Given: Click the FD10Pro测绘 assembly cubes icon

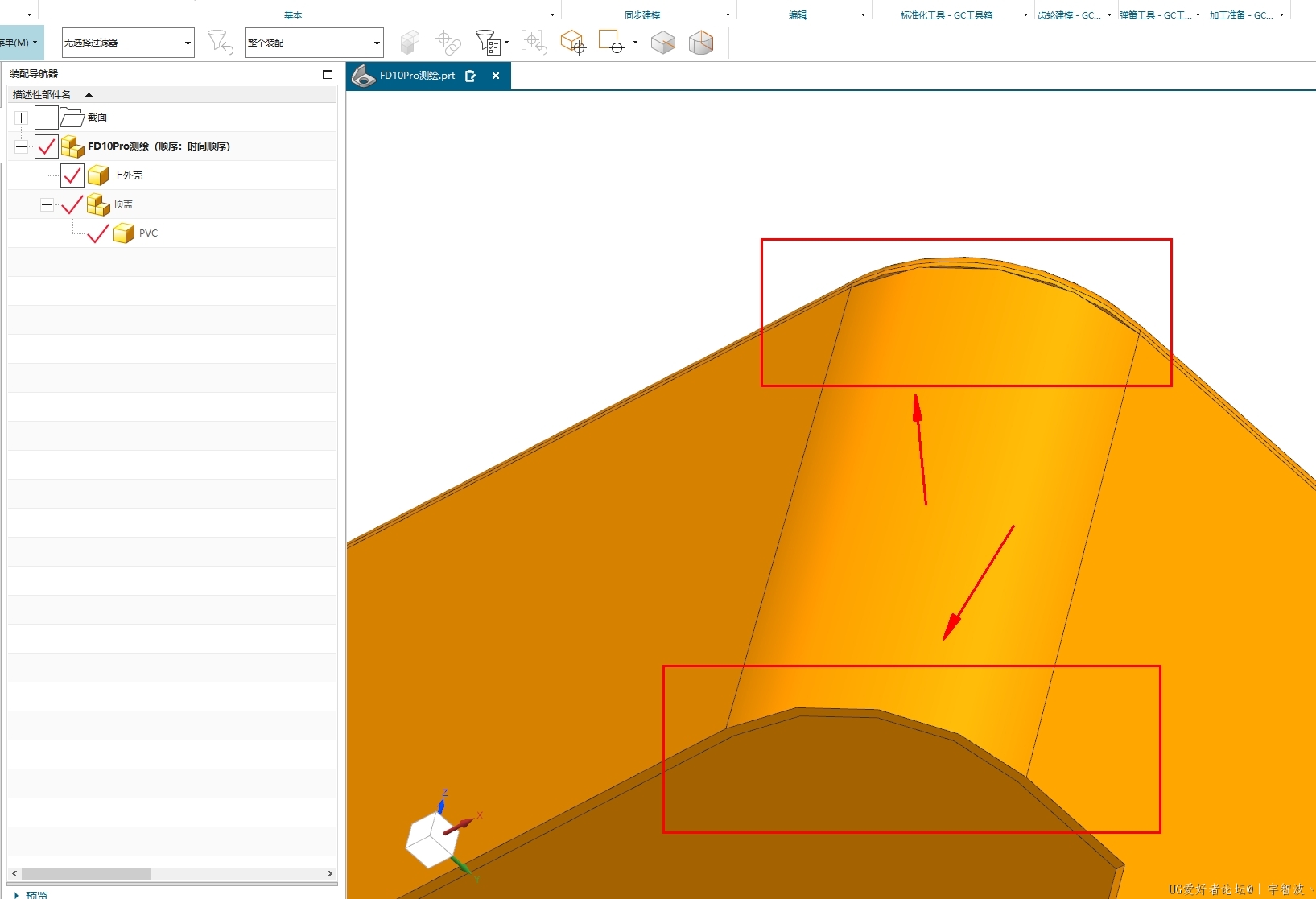Looking at the screenshot, I should 72,146.
